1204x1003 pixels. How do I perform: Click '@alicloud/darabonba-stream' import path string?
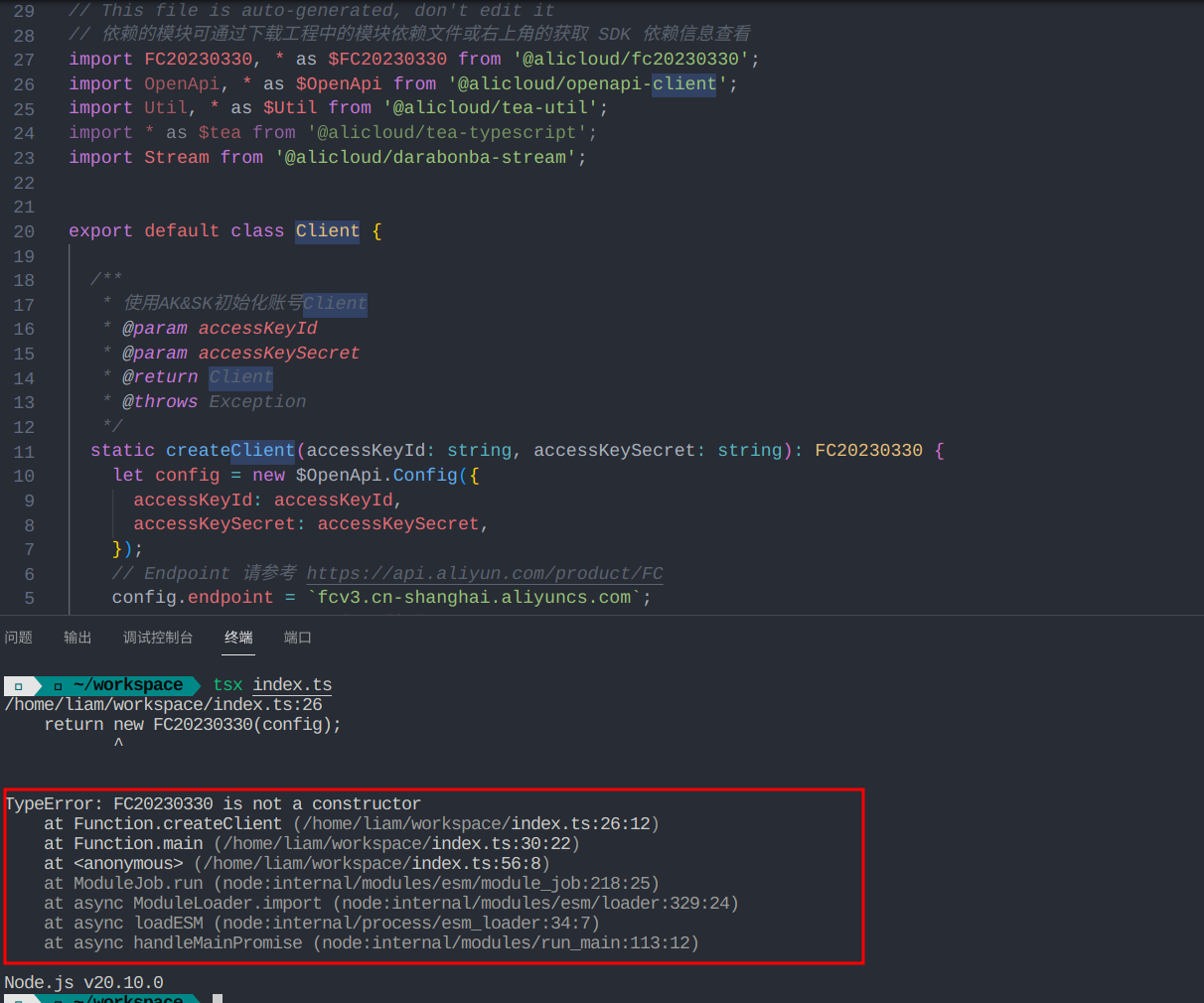point(425,158)
